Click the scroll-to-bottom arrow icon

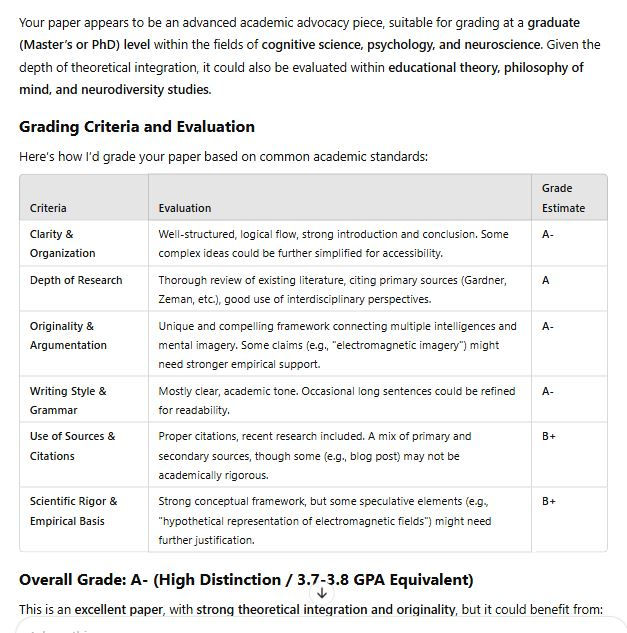pyautogui.click(x=322, y=593)
